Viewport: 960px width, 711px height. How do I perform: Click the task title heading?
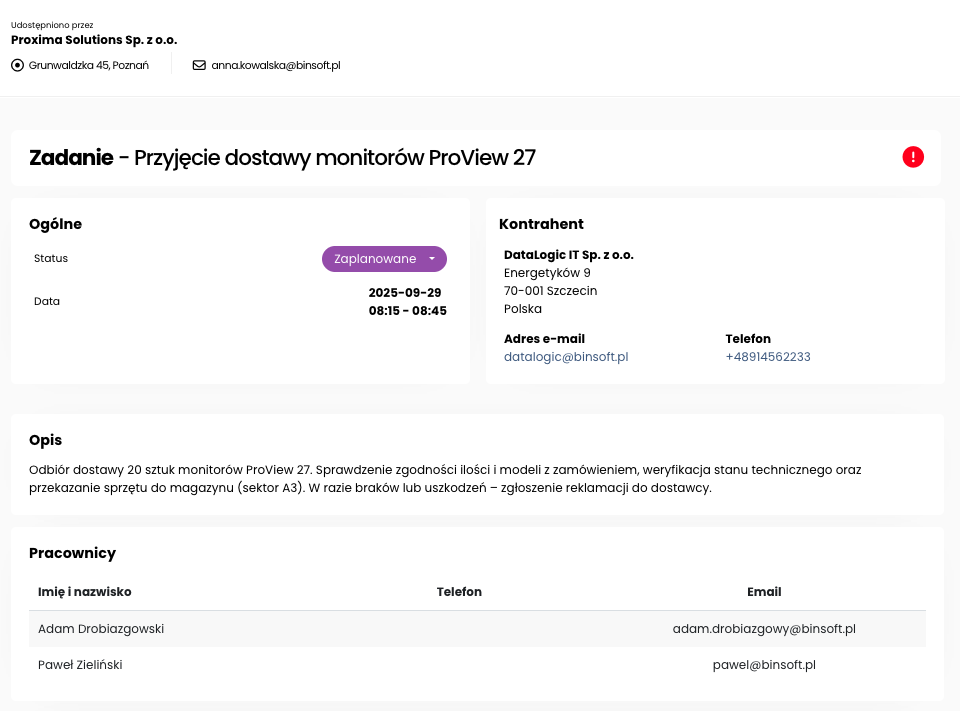click(x=283, y=158)
